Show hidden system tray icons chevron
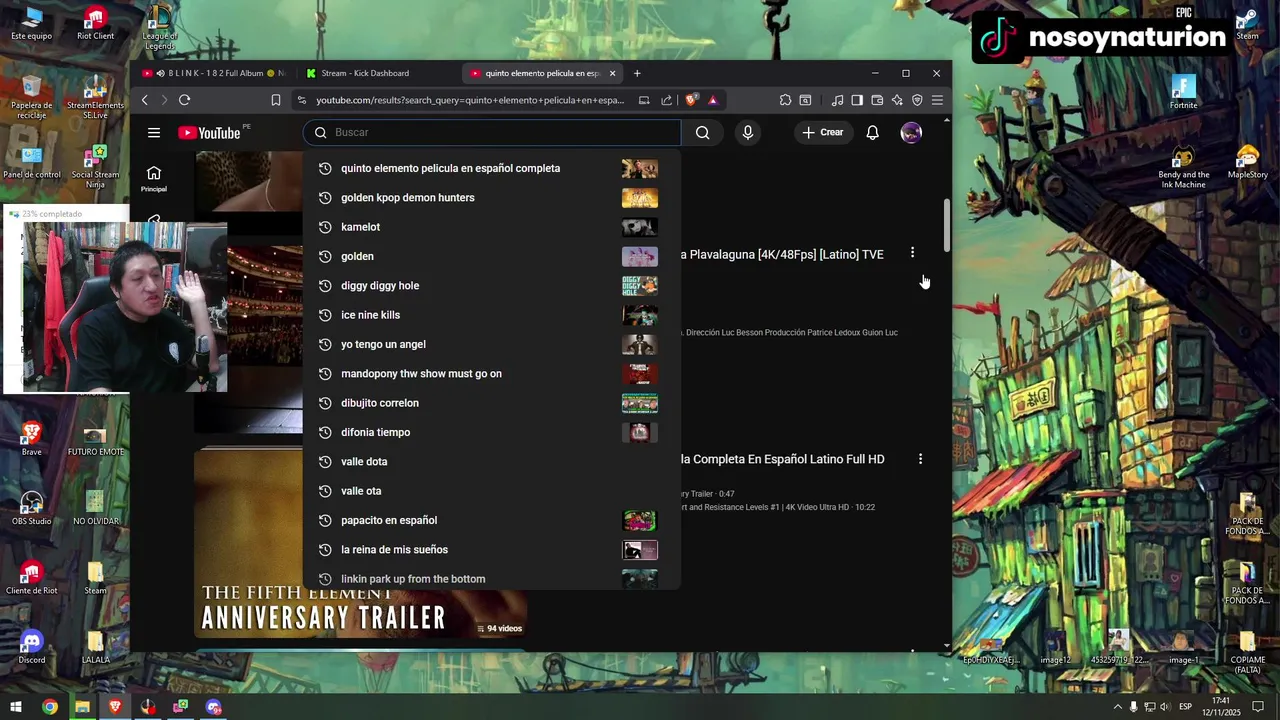 (x=1118, y=707)
